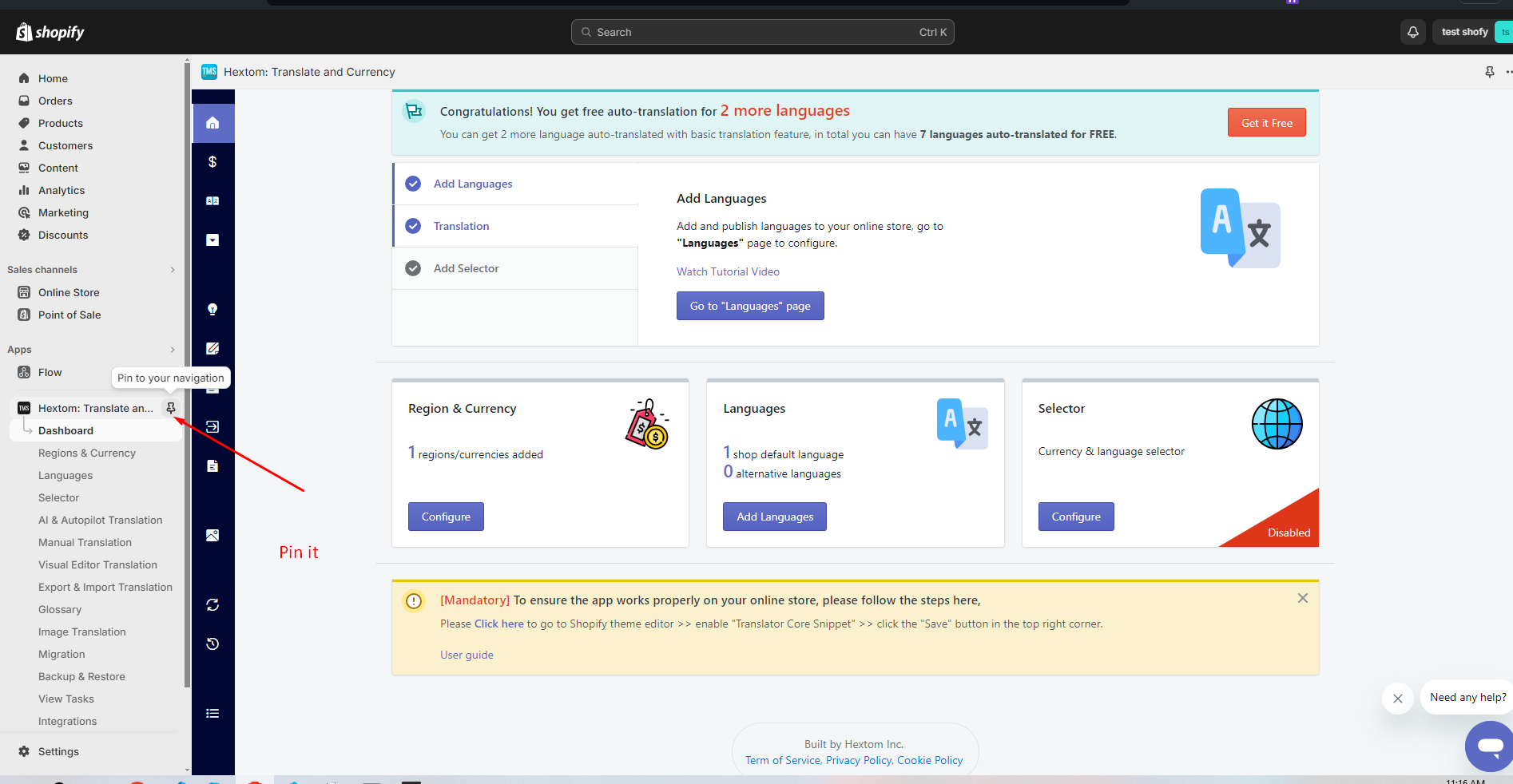Click the sync arrows icon in dark sidebar
1513x784 pixels.
pos(212,605)
